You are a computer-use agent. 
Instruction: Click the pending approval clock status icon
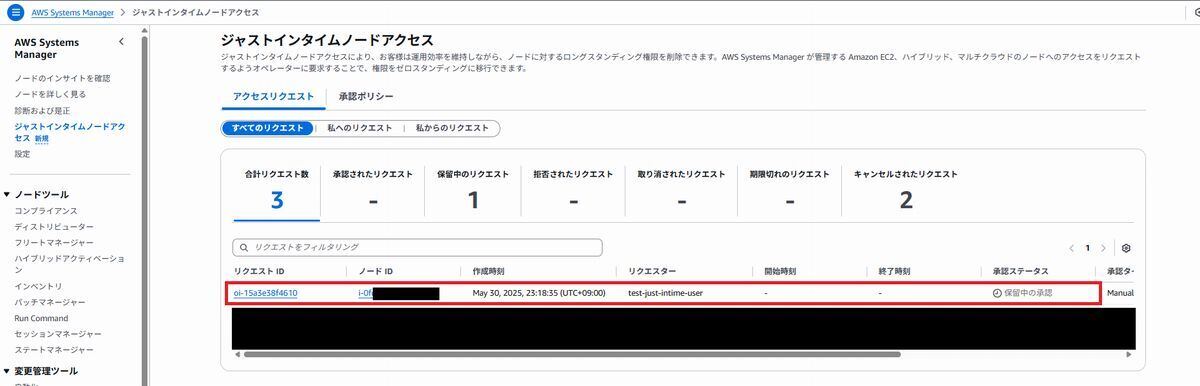click(997, 293)
